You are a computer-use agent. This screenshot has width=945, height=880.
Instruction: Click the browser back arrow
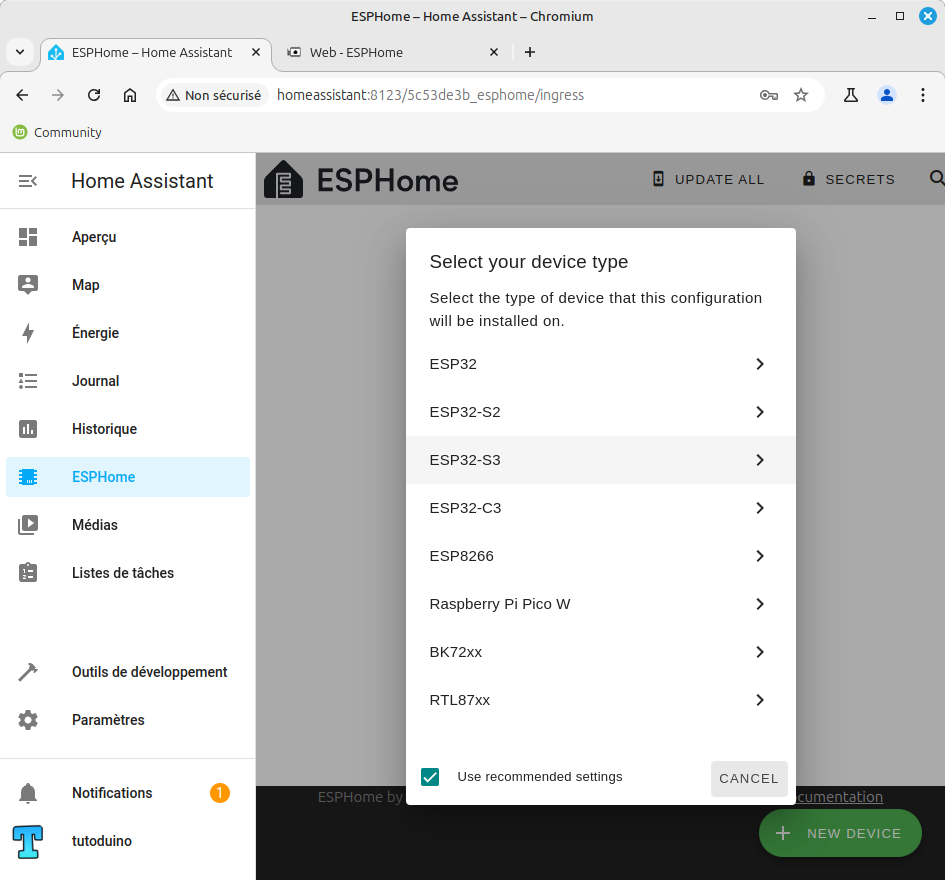pos(22,95)
